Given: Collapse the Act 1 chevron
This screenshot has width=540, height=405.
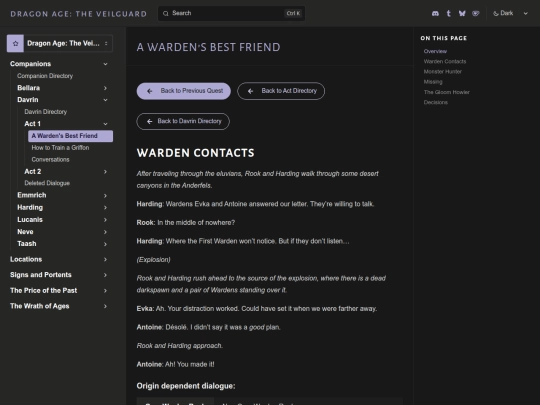Looking at the screenshot, I should (x=105, y=124).
